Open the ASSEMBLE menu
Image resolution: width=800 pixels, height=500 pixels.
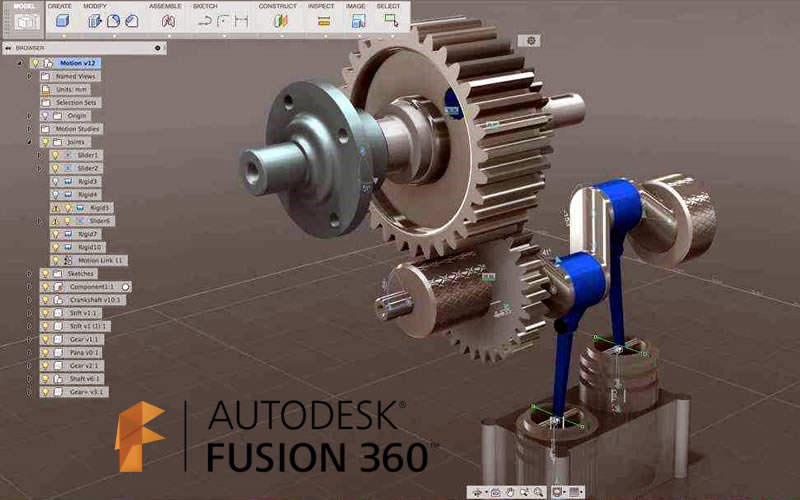[165, 6]
